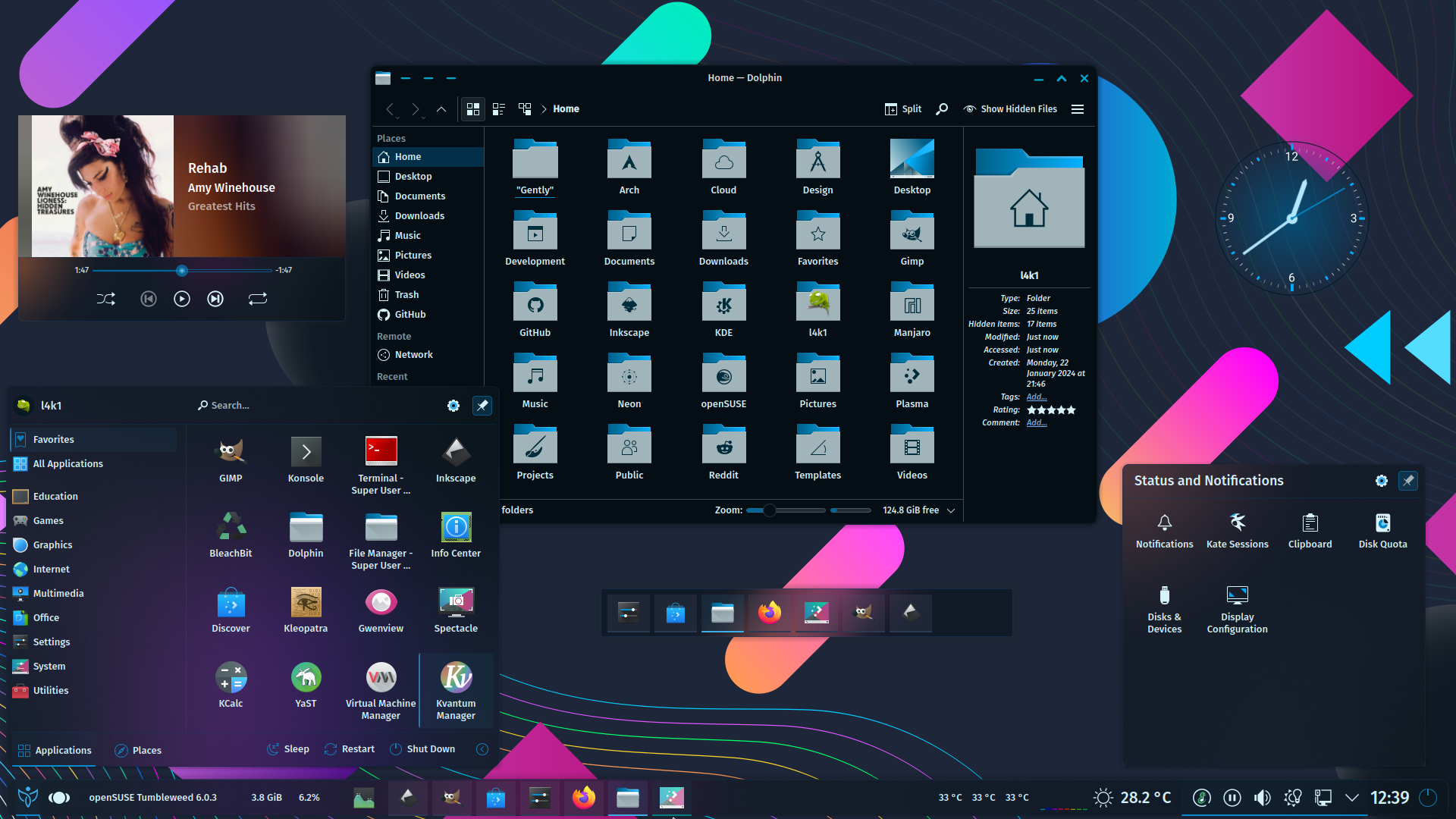The image size is (1456, 819).
Task: Launch Kvantum Manager
Action: (456, 691)
